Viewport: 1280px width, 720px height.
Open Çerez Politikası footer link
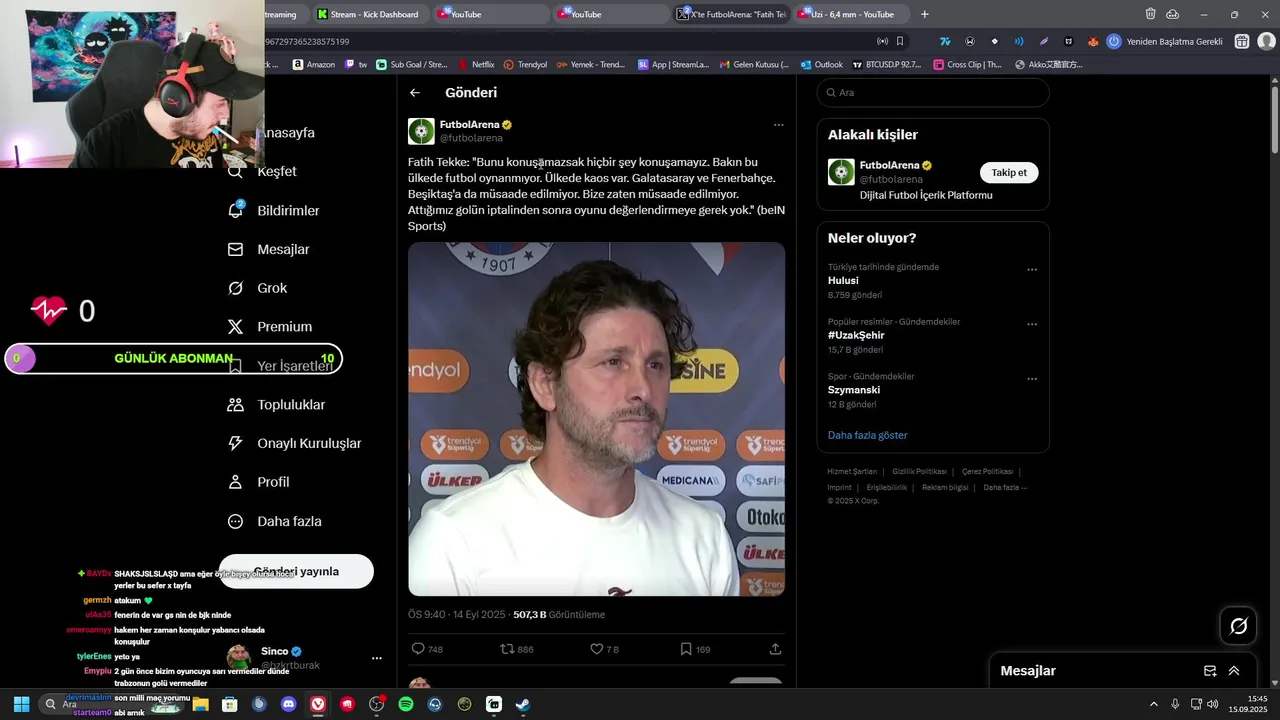coord(988,472)
